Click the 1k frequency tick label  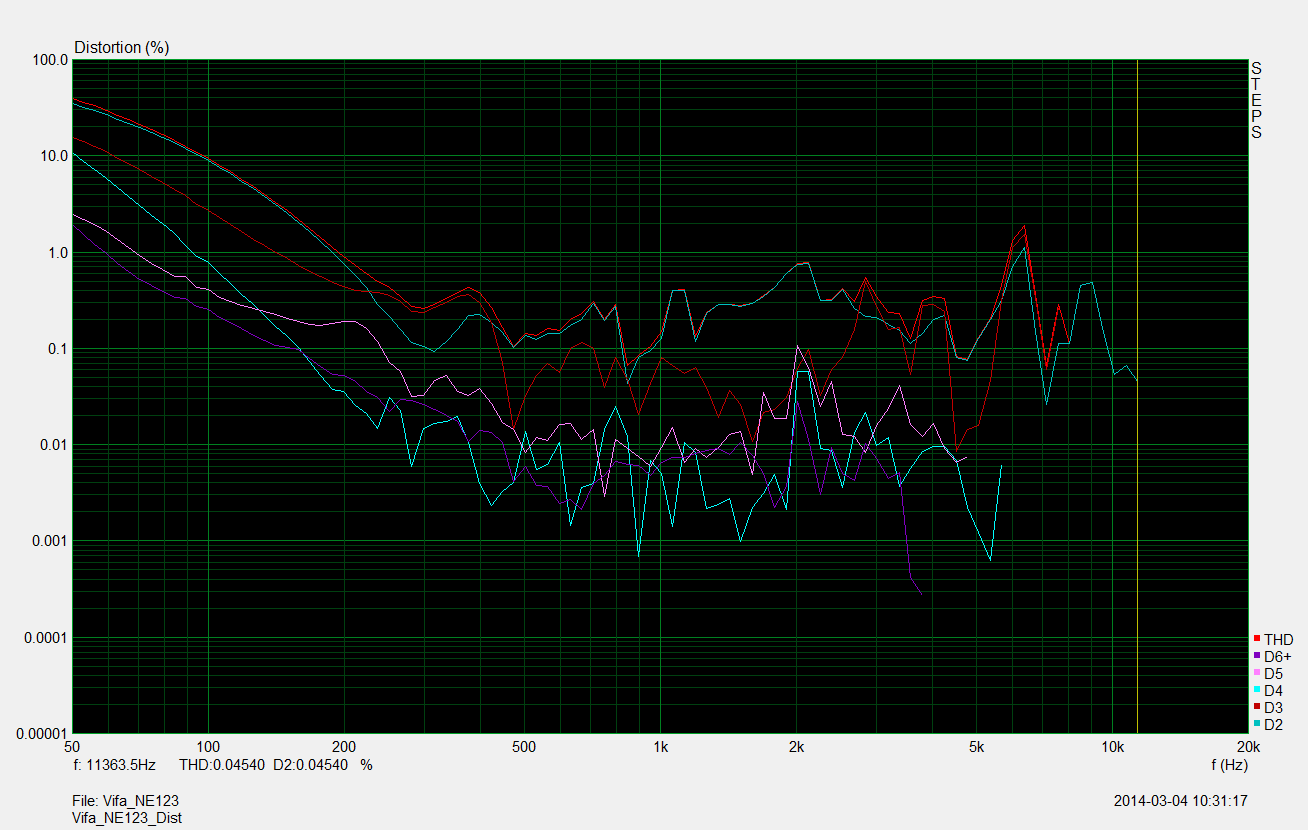660,747
